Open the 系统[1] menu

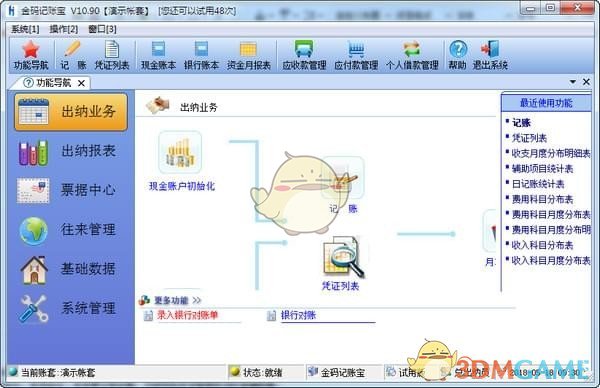(x=25, y=29)
